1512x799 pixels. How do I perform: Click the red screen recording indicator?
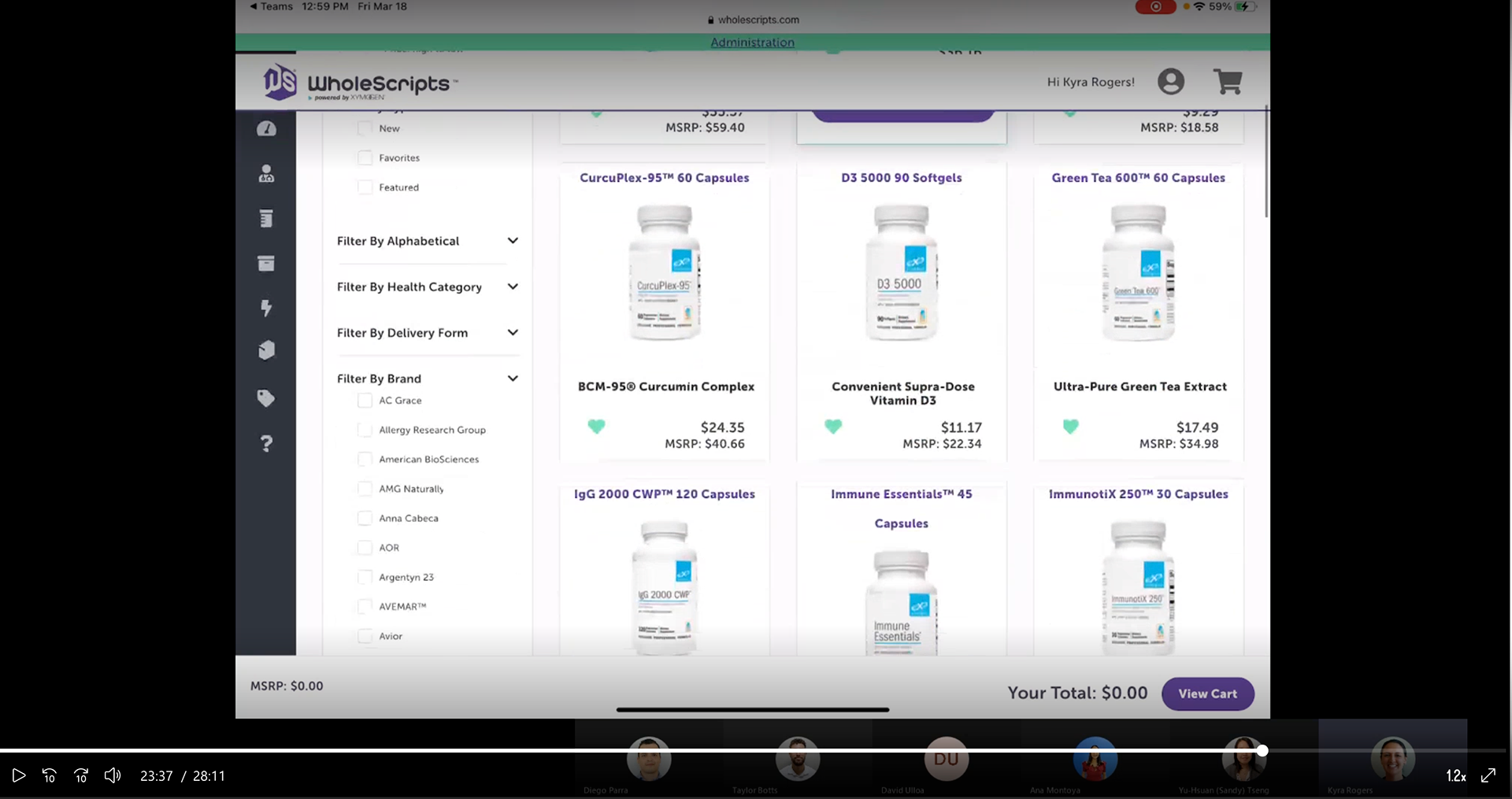(x=1155, y=6)
